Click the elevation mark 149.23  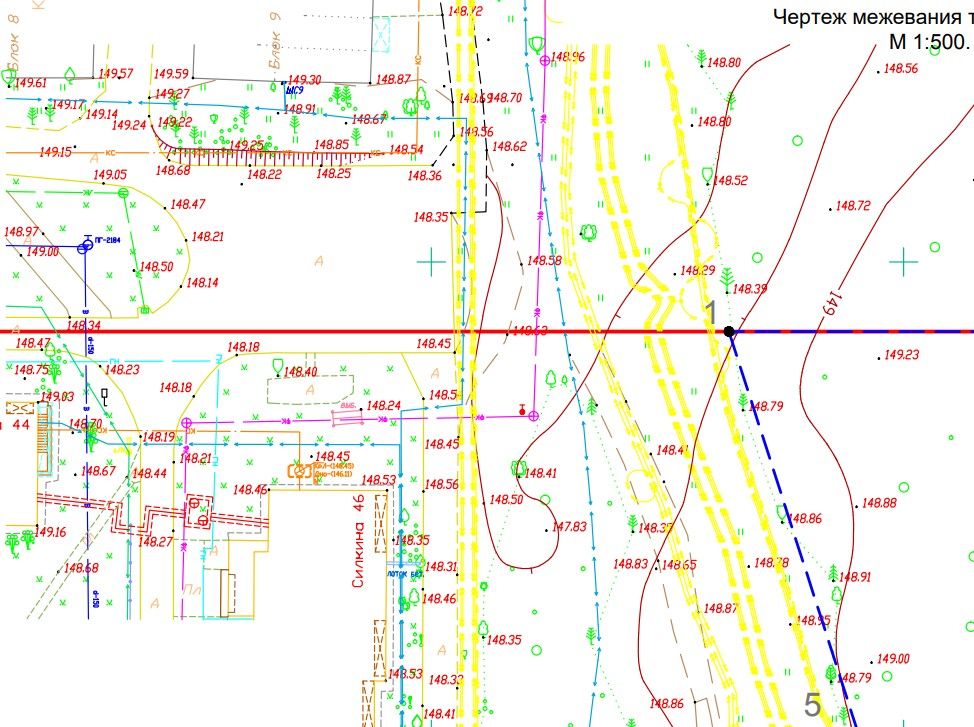(x=902, y=355)
